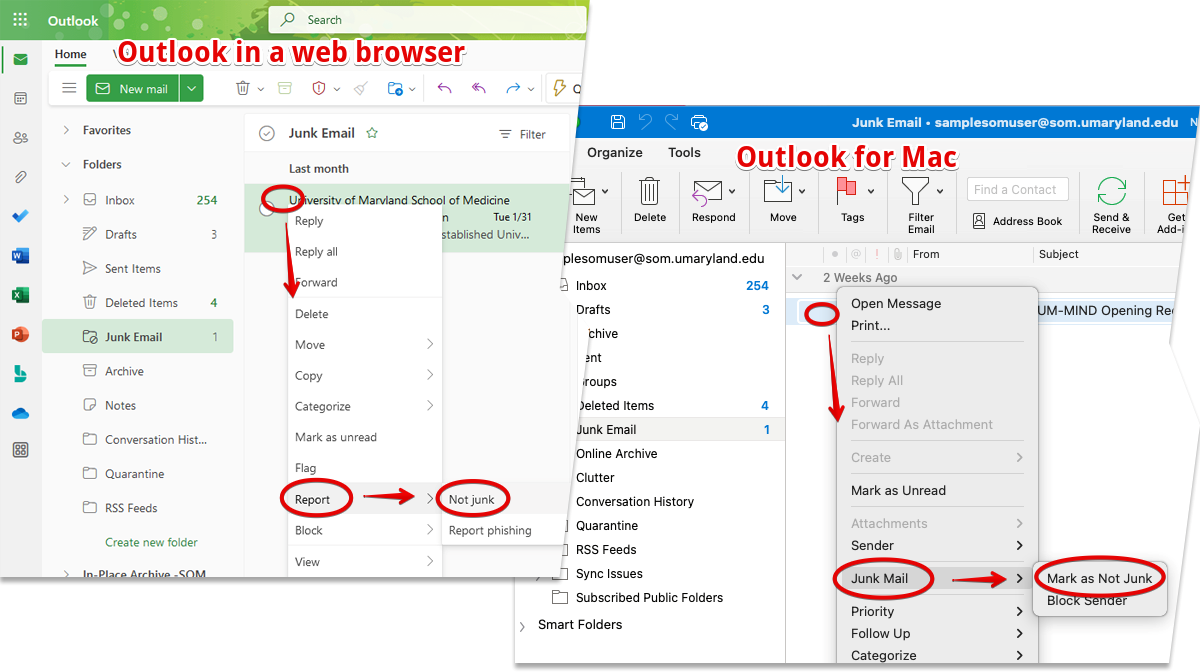Toggle the hamburger navigation pane button
The width and height of the screenshot is (1200, 672).
[x=69, y=88]
